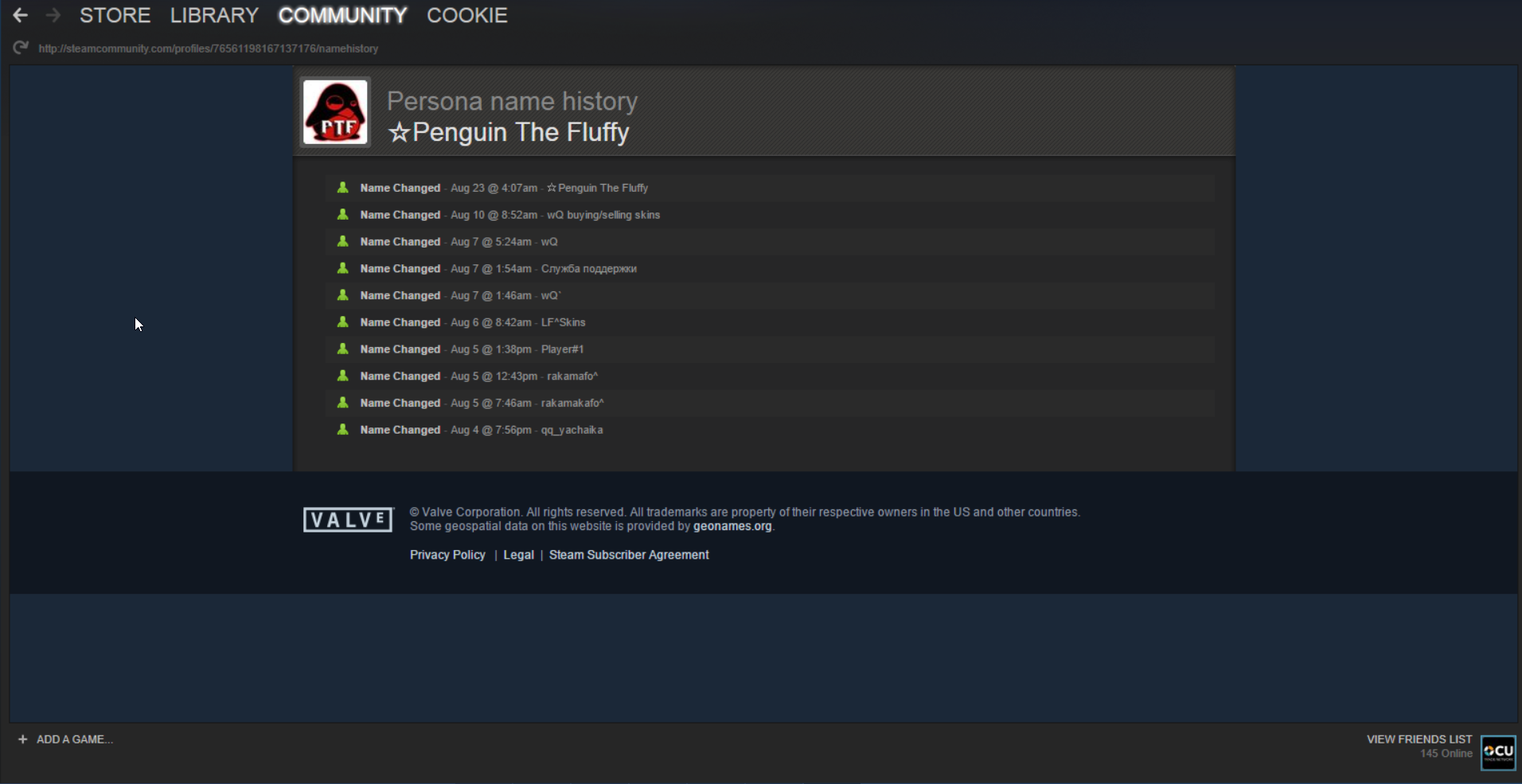
Task: Open Steam Subscriber Agreement link
Action: pos(629,555)
